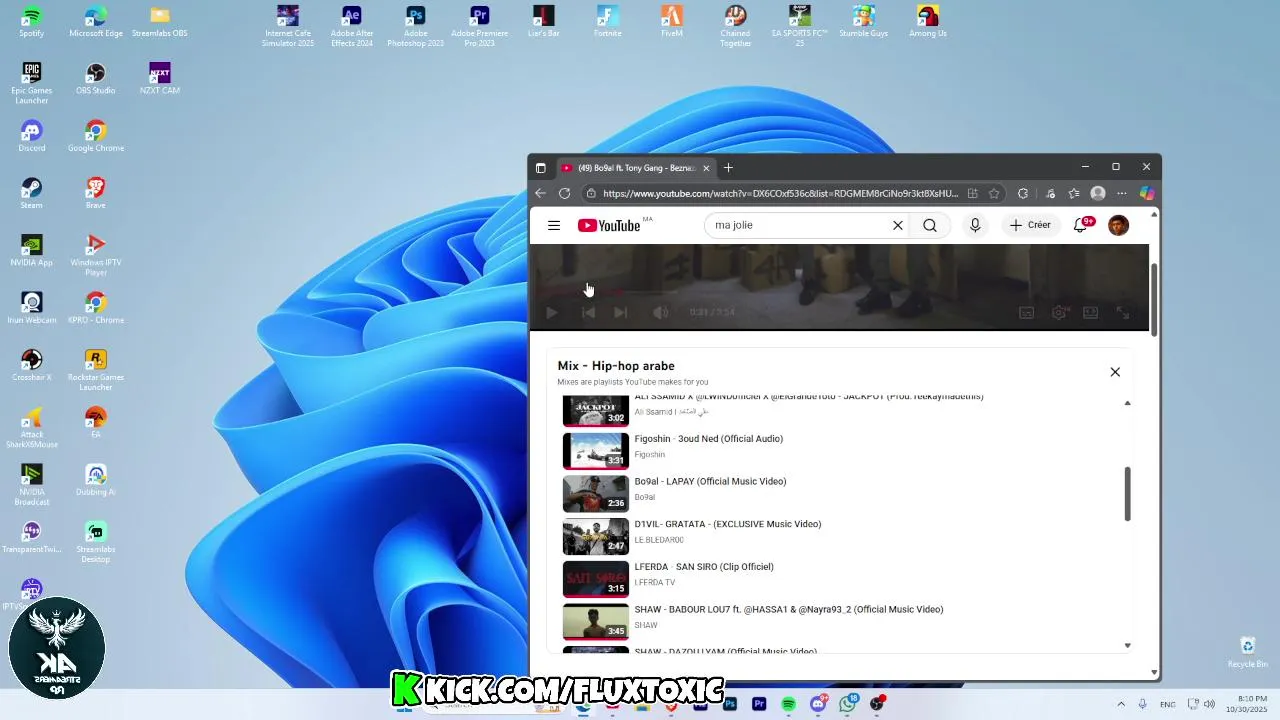Select the NVIDIA Broadcast desktop icon
Viewport: 1280px width, 720px height.
(x=32, y=484)
